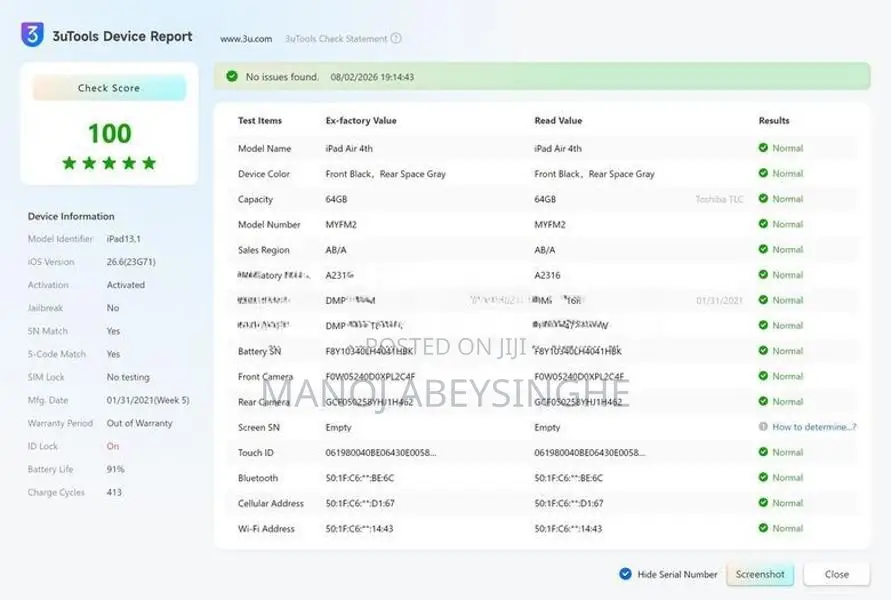Open the www.3u.com link
The image size is (891, 600).
pos(246,39)
